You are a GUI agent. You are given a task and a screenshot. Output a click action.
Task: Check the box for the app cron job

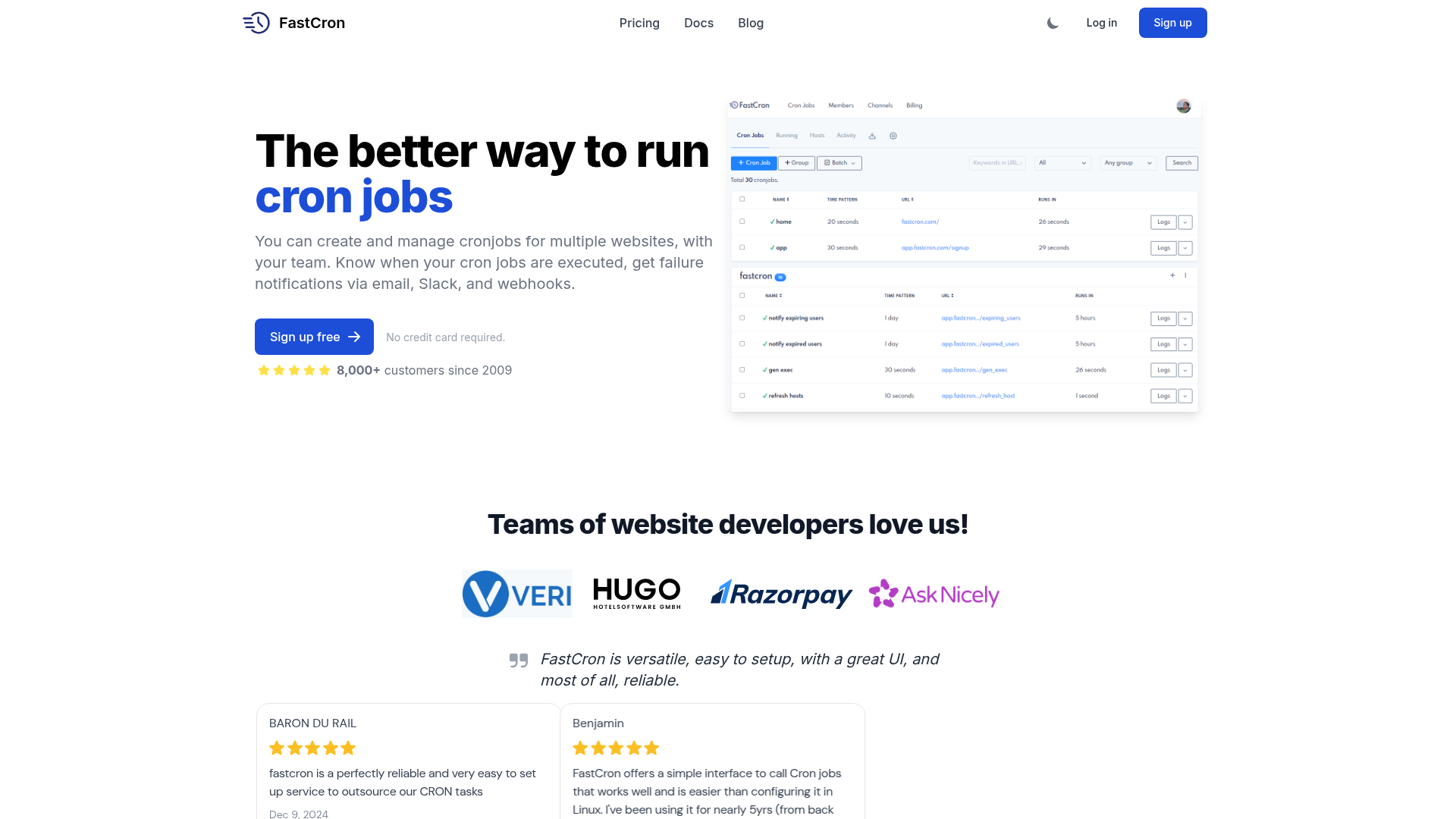(x=742, y=247)
